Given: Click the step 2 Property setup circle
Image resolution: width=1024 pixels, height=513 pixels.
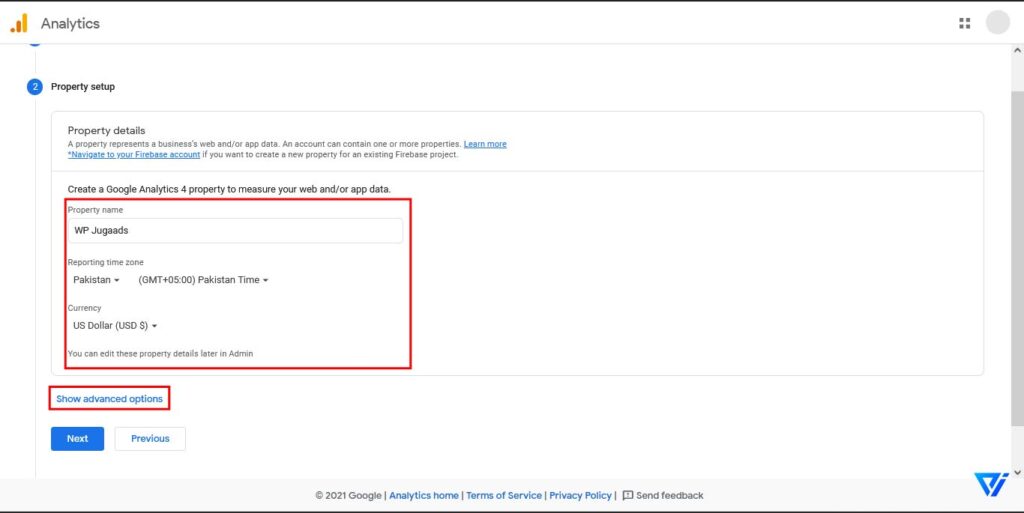Looking at the screenshot, I should [x=35, y=87].
